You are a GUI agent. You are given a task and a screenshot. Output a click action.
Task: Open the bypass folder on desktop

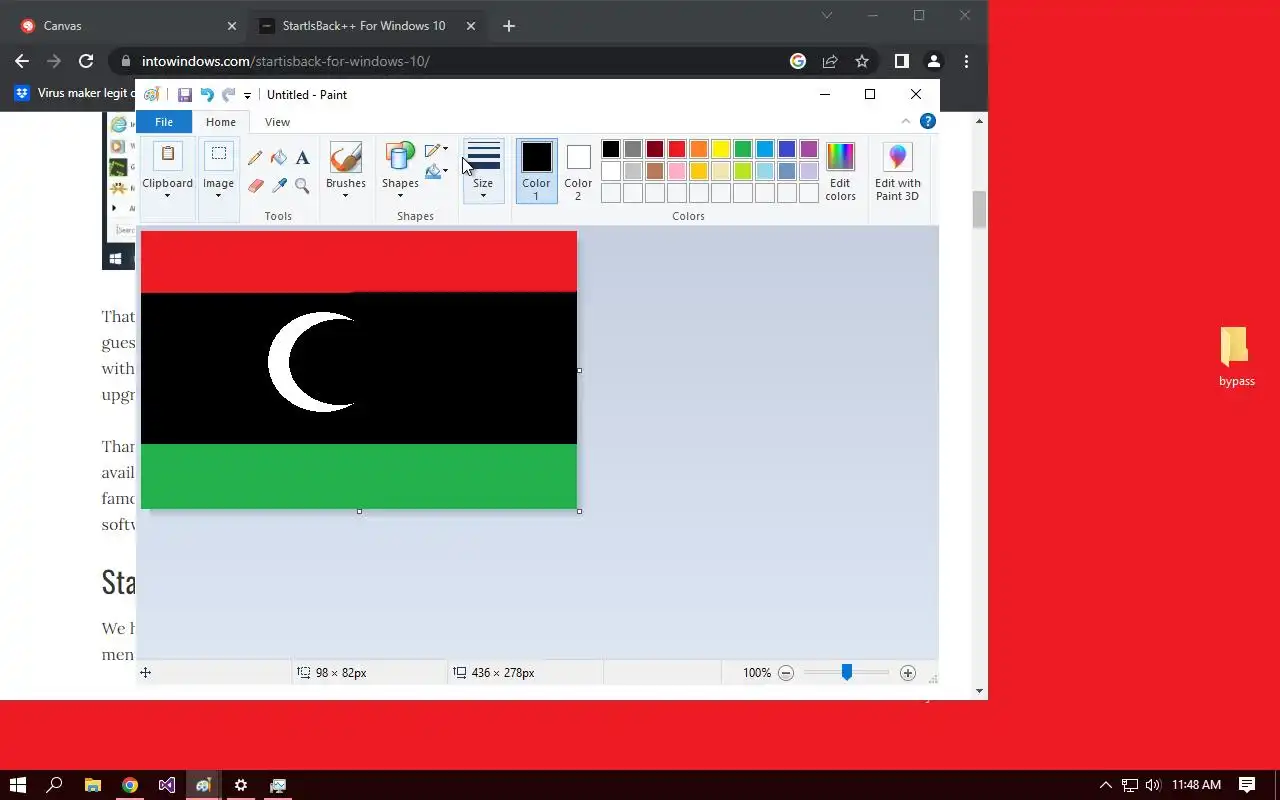(1236, 357)
